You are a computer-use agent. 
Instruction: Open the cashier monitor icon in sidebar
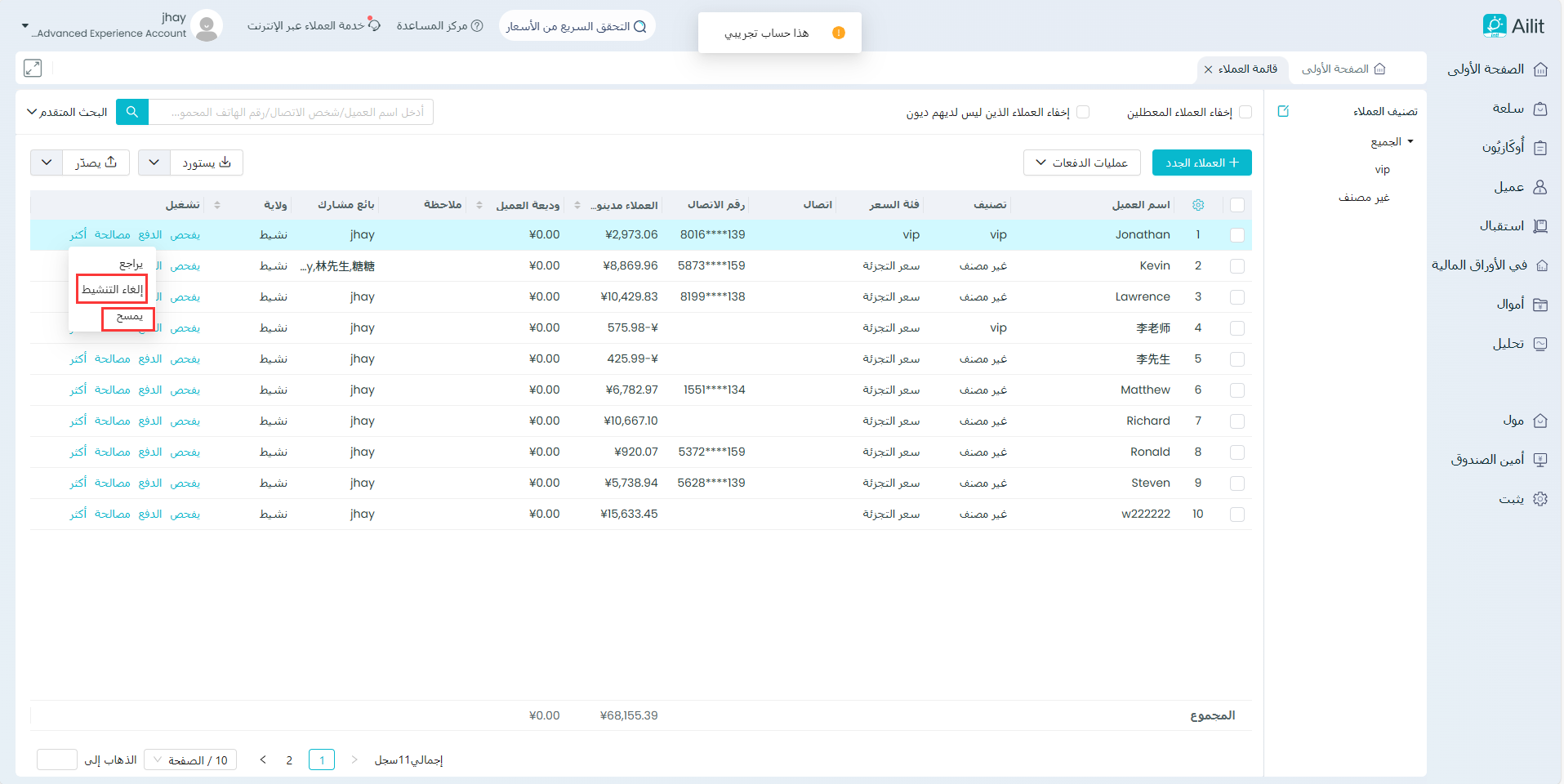click(1540, 460)
